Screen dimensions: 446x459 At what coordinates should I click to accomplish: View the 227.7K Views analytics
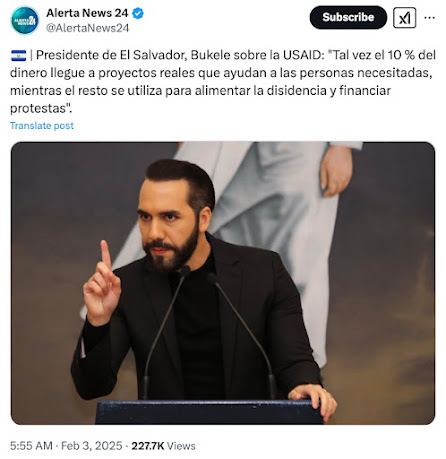(163, 446)
